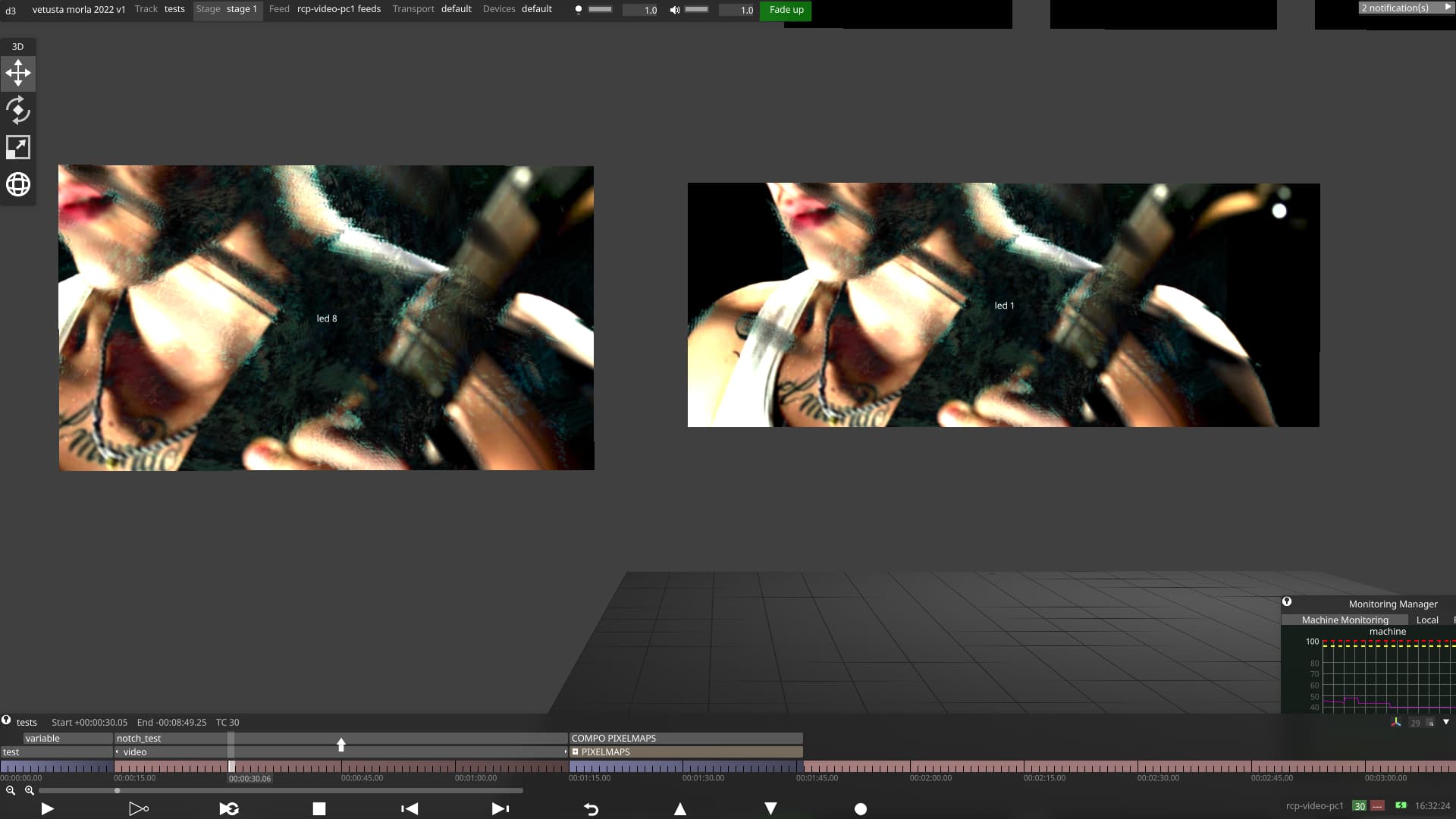Select the led 1 screen in the stage

(x=1003, y=305)
